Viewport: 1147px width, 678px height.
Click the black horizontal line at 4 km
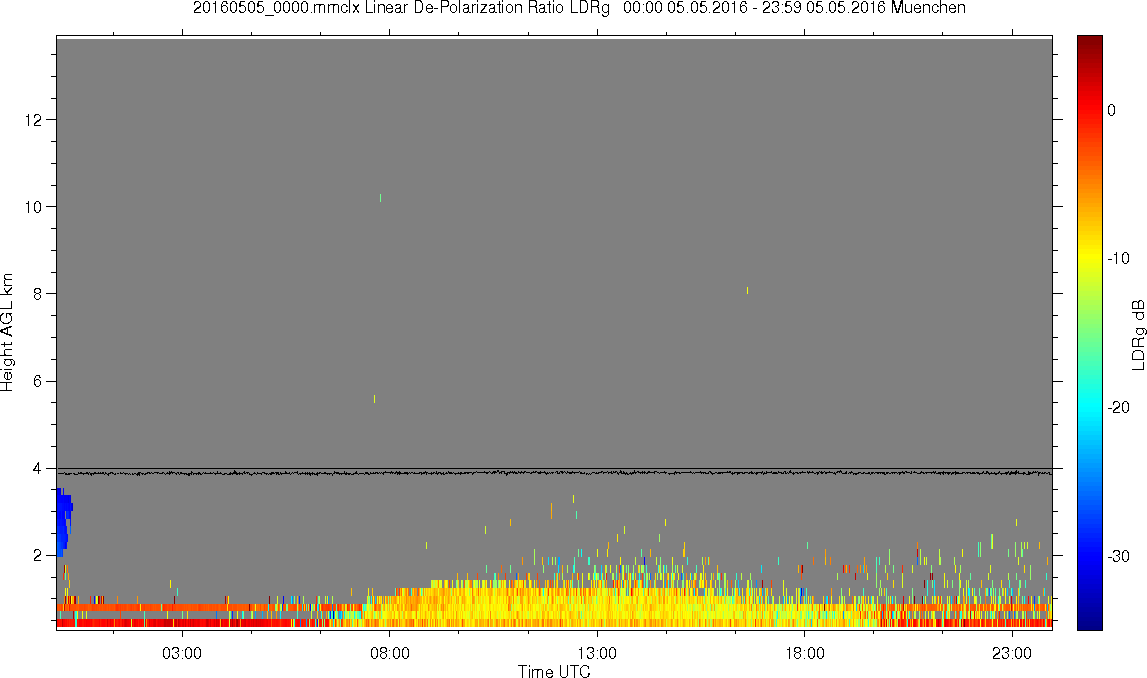[554, 468]
